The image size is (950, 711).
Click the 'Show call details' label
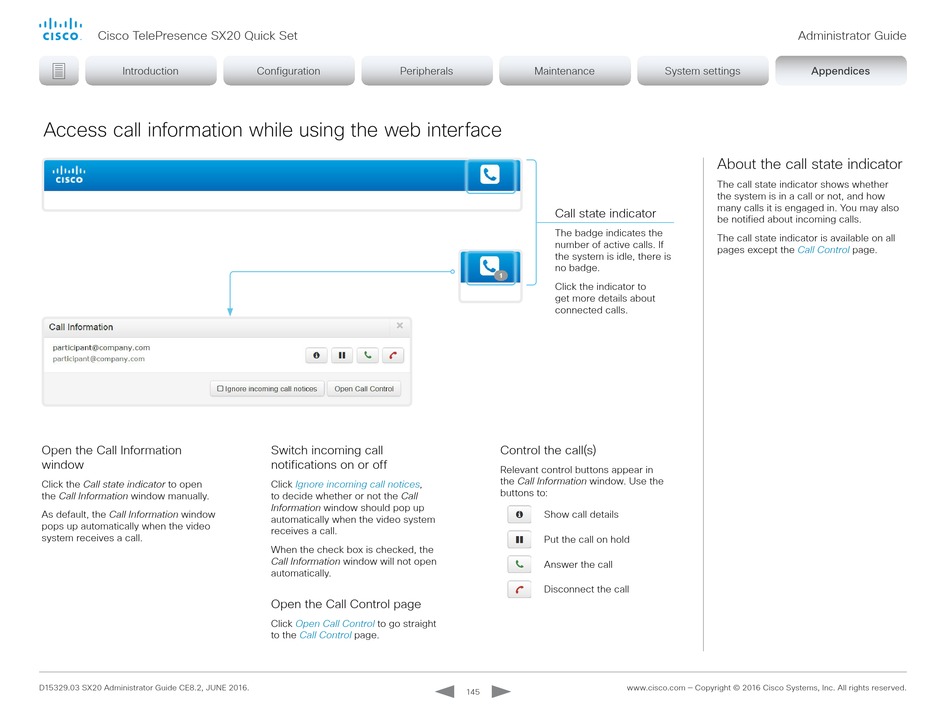(581, 514)
